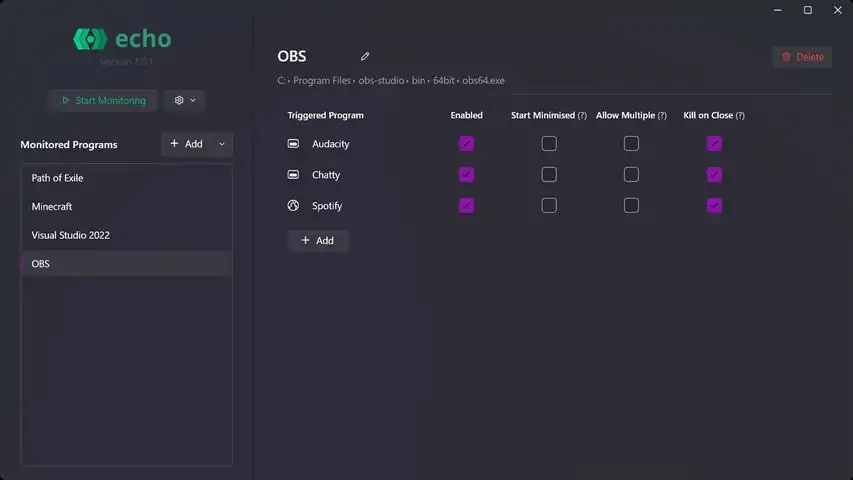Click the pencil icon to rename OBS
Image resolution: width=853 pixels, height=480 pixels.
coord(365,56)
